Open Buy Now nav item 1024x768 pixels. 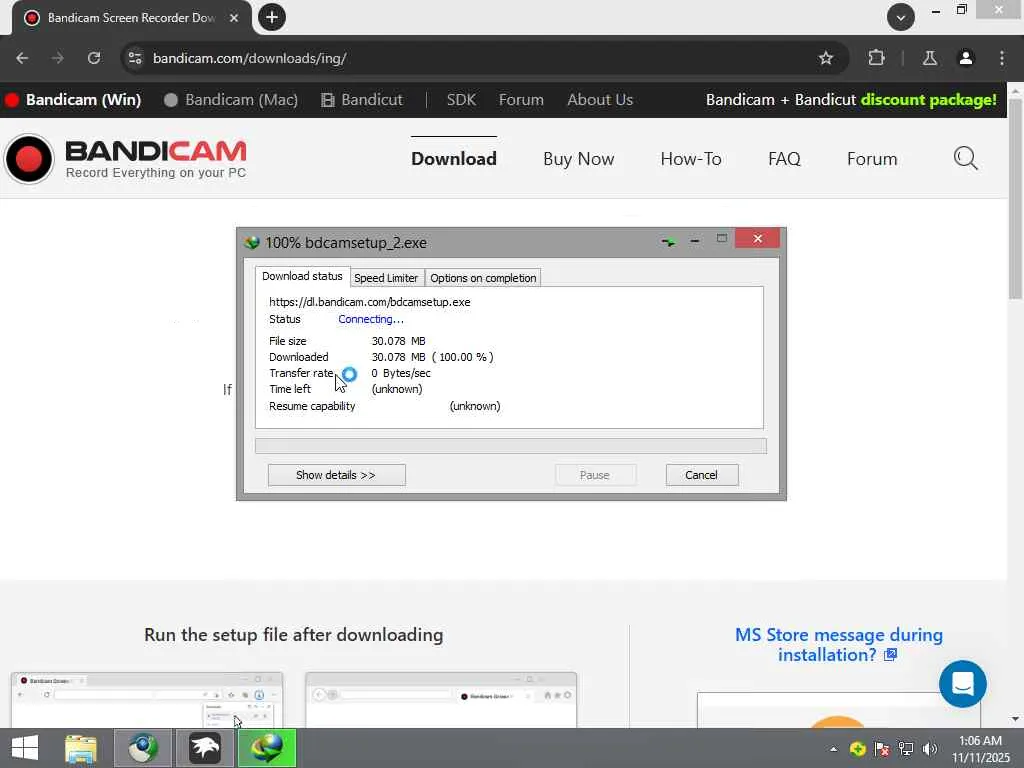(579, 159)
